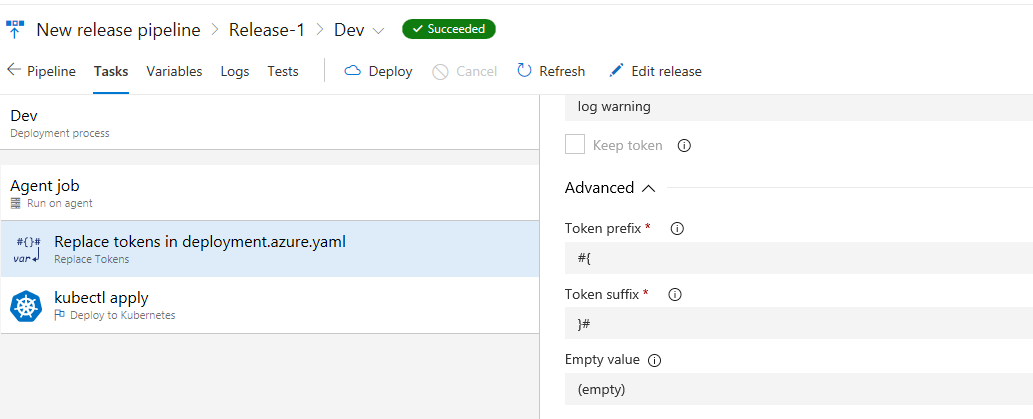Screen dimensions: 1033x419
Task: Select the kubectl apply task
Action: 270,305
